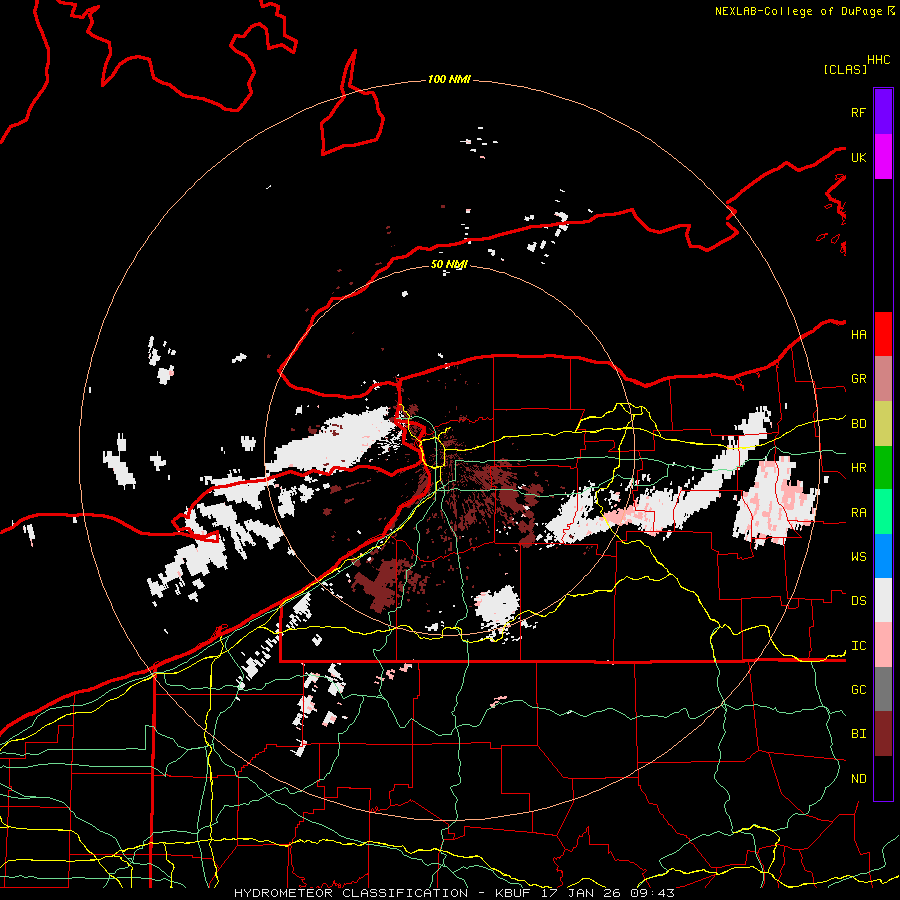
Task: Click the BD legend label
Action: coord(858,424)
